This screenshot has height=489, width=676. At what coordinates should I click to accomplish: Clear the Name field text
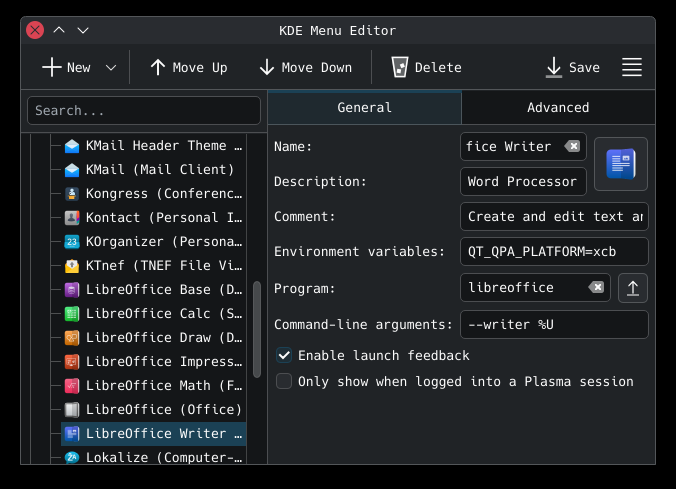tap(572, 146)
